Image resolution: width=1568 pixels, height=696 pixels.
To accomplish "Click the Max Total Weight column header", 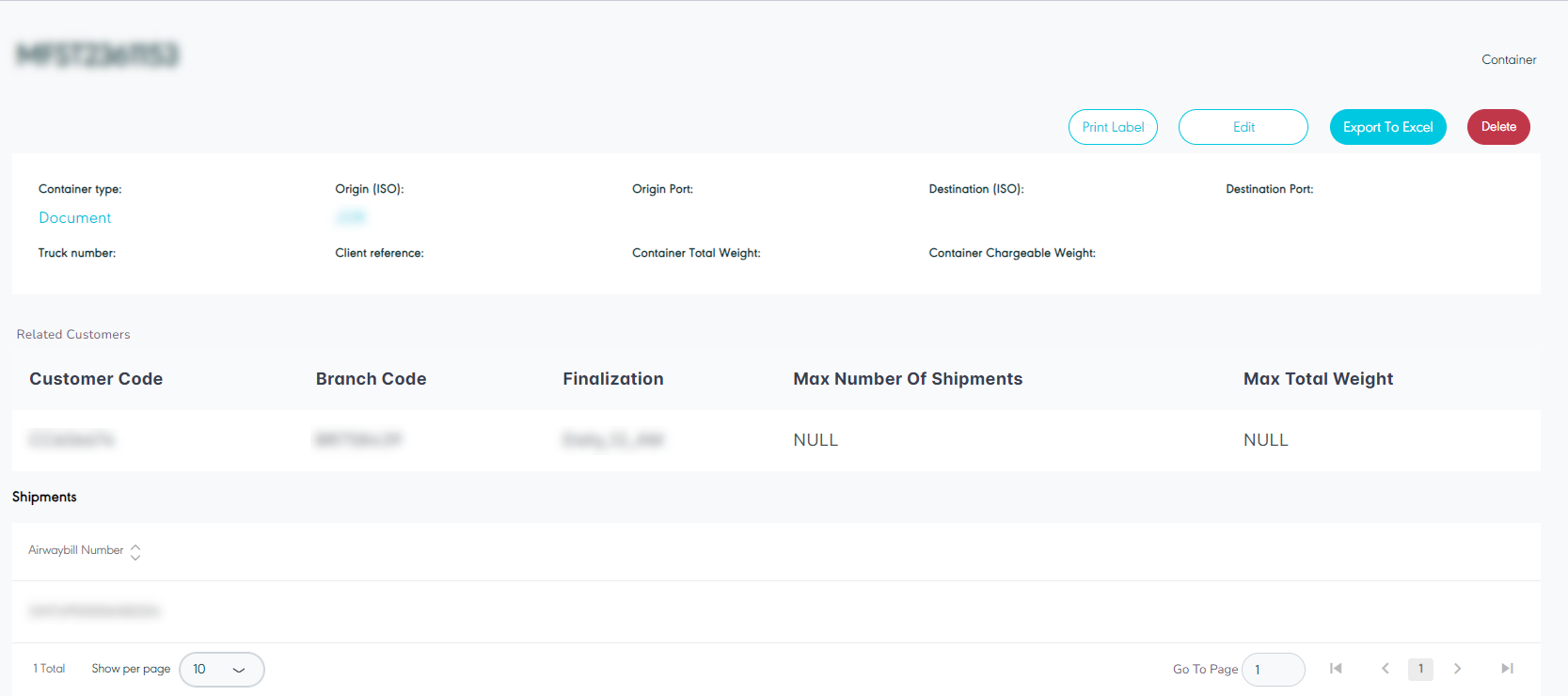I will pos(1318,379).
